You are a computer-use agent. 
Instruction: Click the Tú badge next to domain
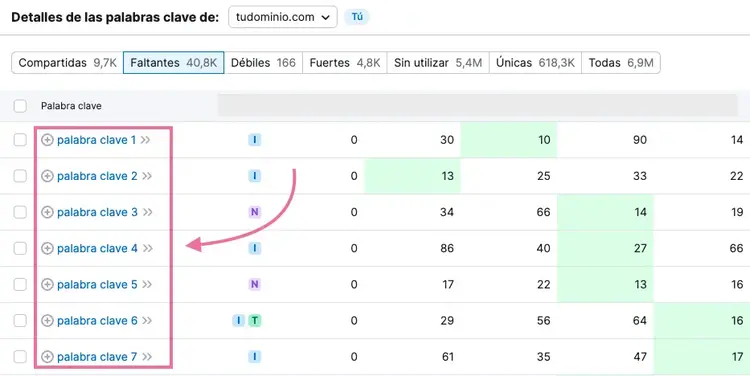coord(357,17)
